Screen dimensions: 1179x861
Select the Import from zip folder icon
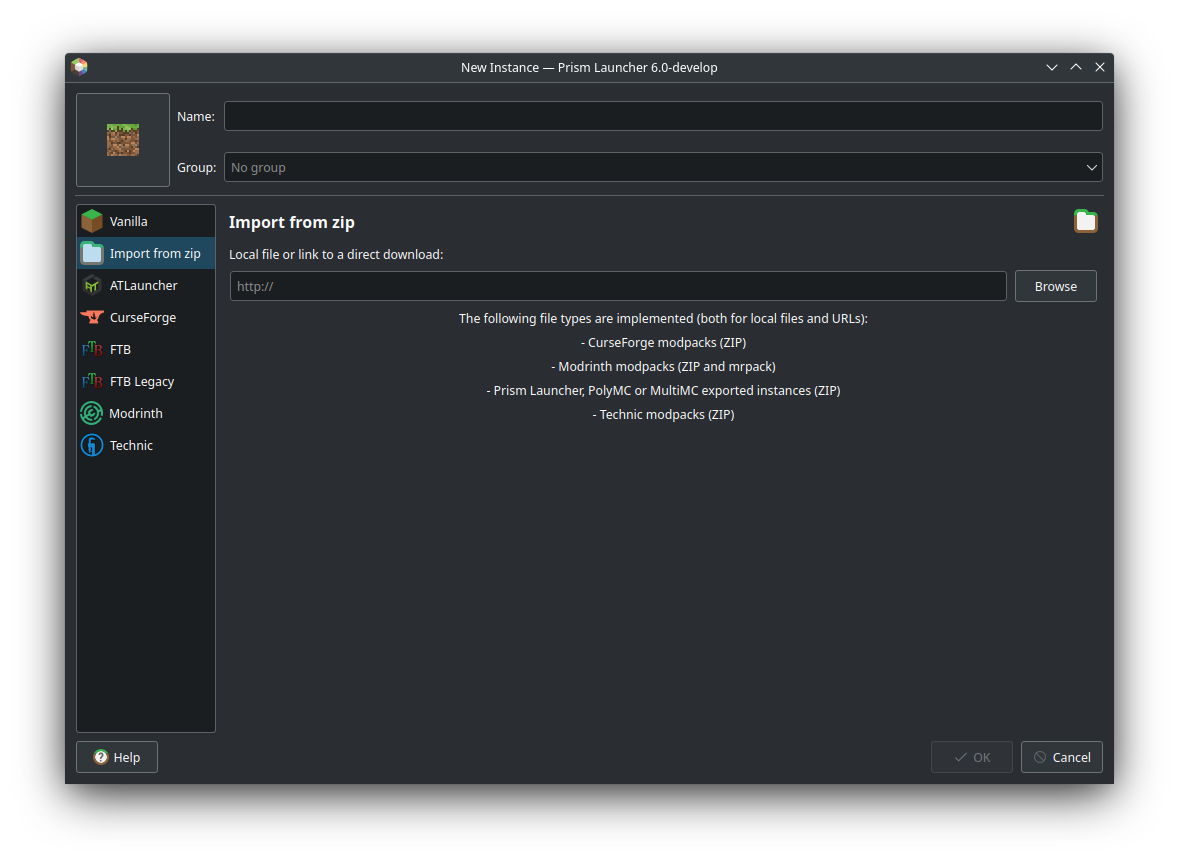[x=92, y=253]
